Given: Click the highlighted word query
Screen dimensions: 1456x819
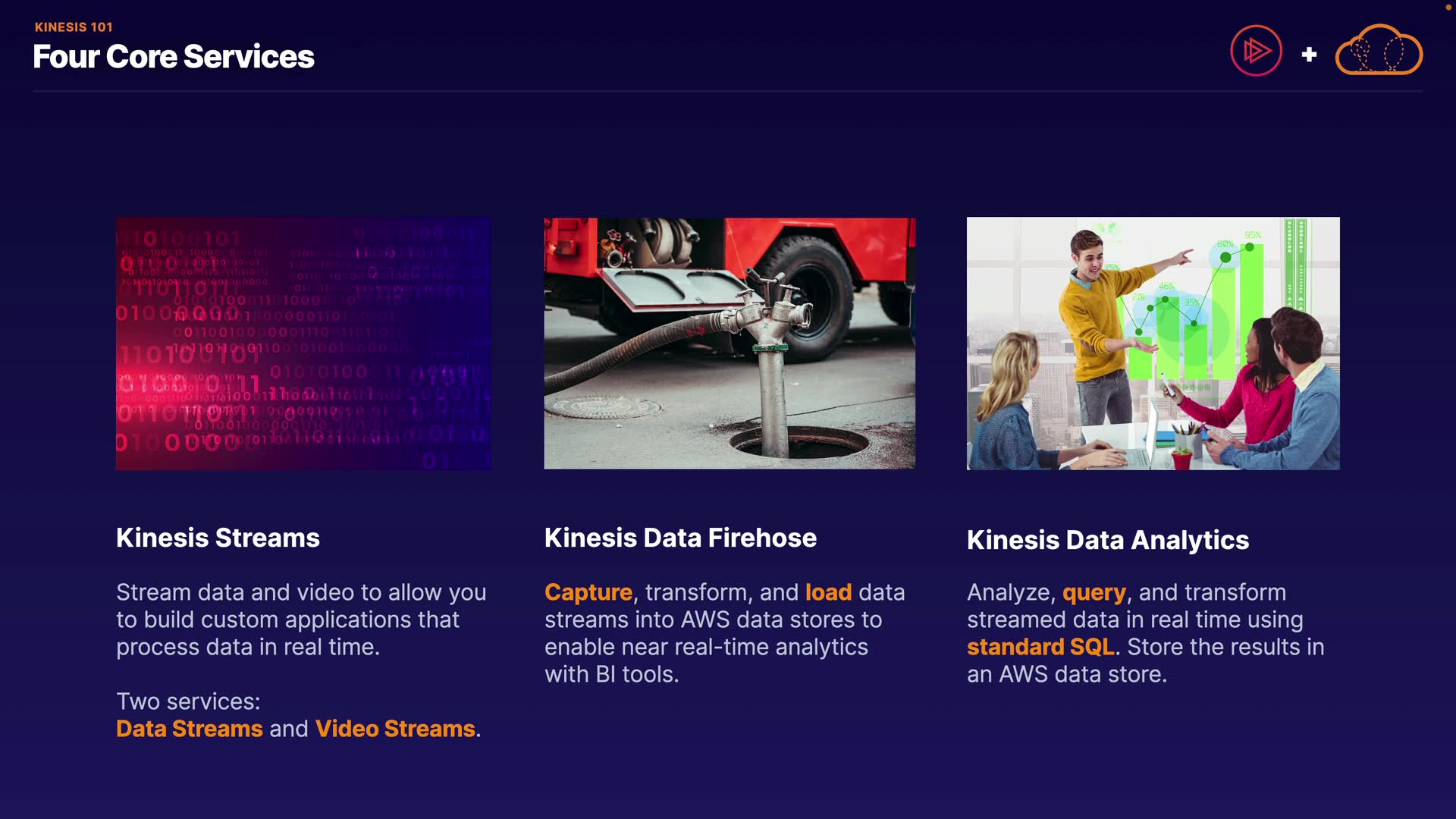Looking at the screenshot, I should [1094, 592].
